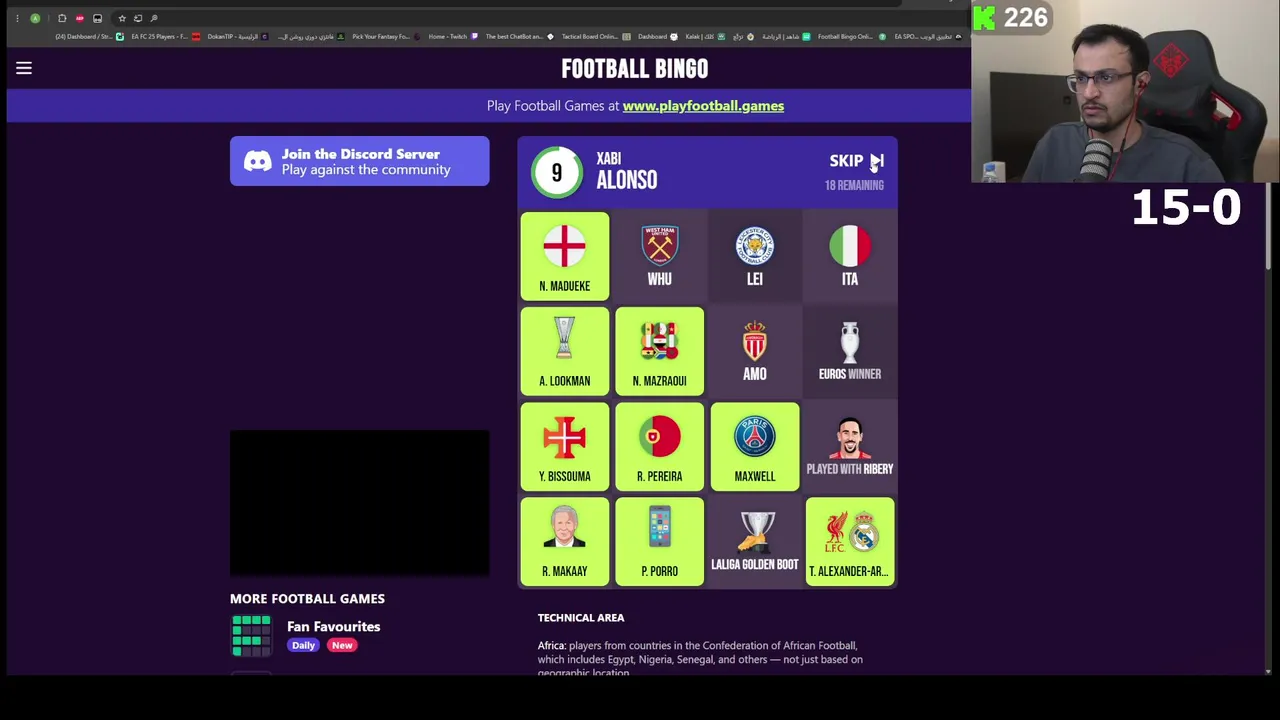Viewport: 1280px width, 720px height.
Task: Open the Fan Favourites game
Action: pos(333,626)
